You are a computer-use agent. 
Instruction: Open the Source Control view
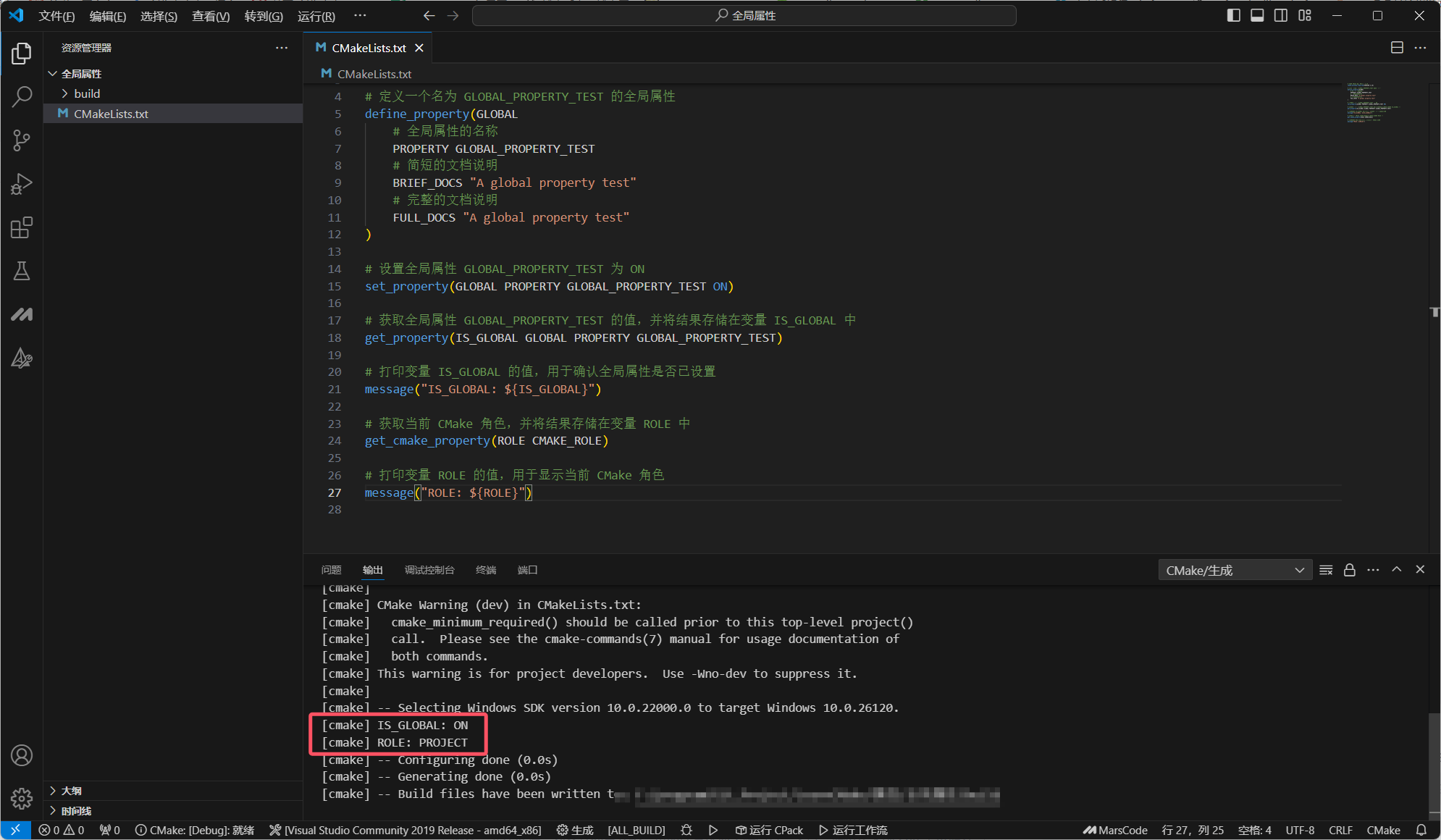22,140
